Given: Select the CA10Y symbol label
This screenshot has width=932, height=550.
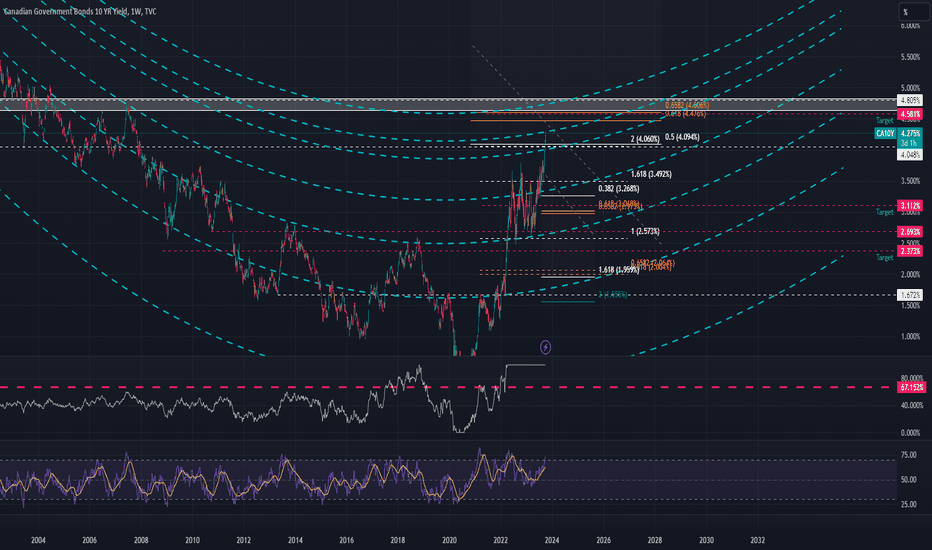Looking at the screenshot, I should (885, 134).
